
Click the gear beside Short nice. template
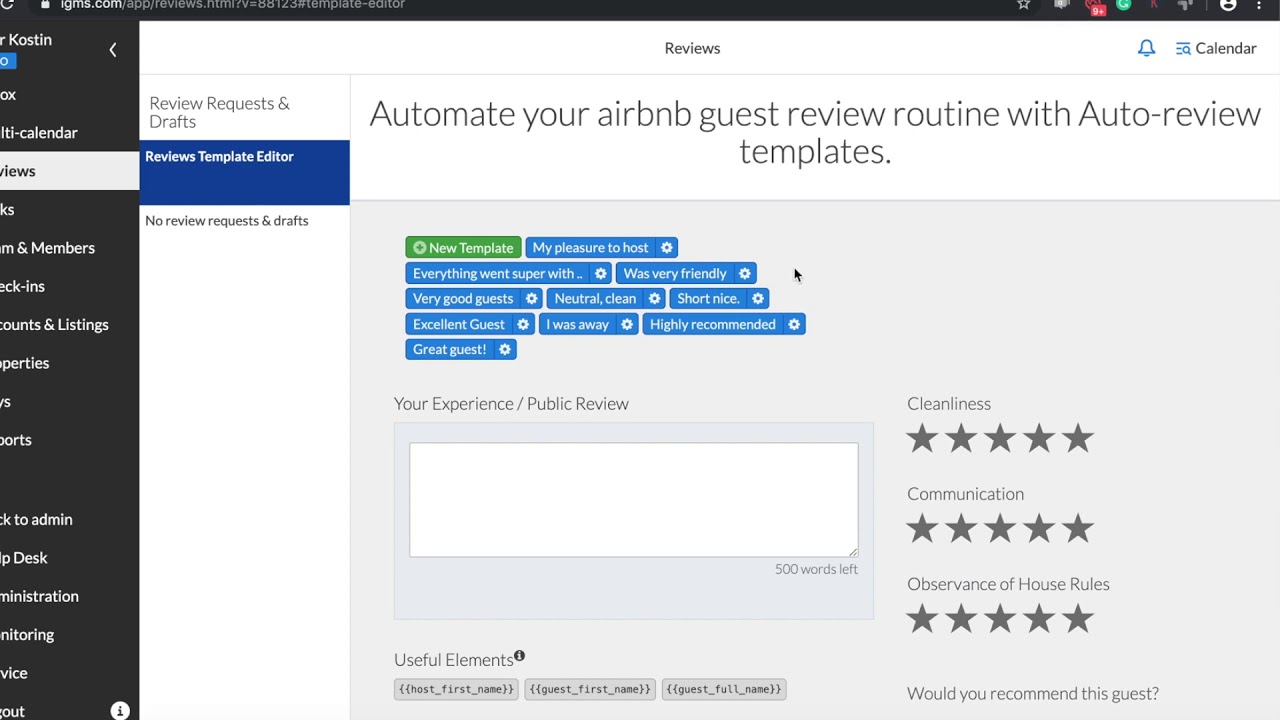click(x=758, y=299)
